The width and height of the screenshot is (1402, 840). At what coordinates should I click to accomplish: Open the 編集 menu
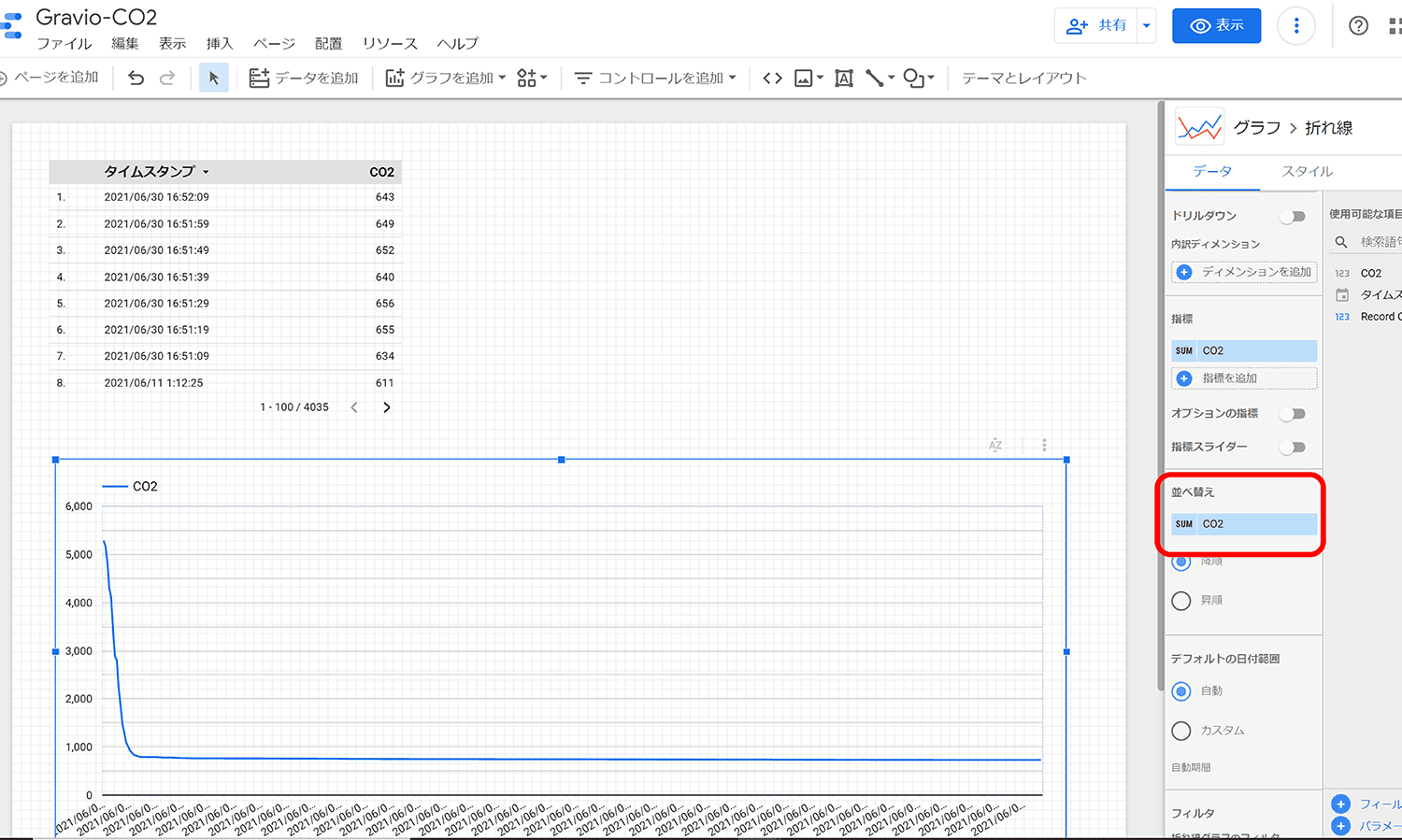(125, 44)
